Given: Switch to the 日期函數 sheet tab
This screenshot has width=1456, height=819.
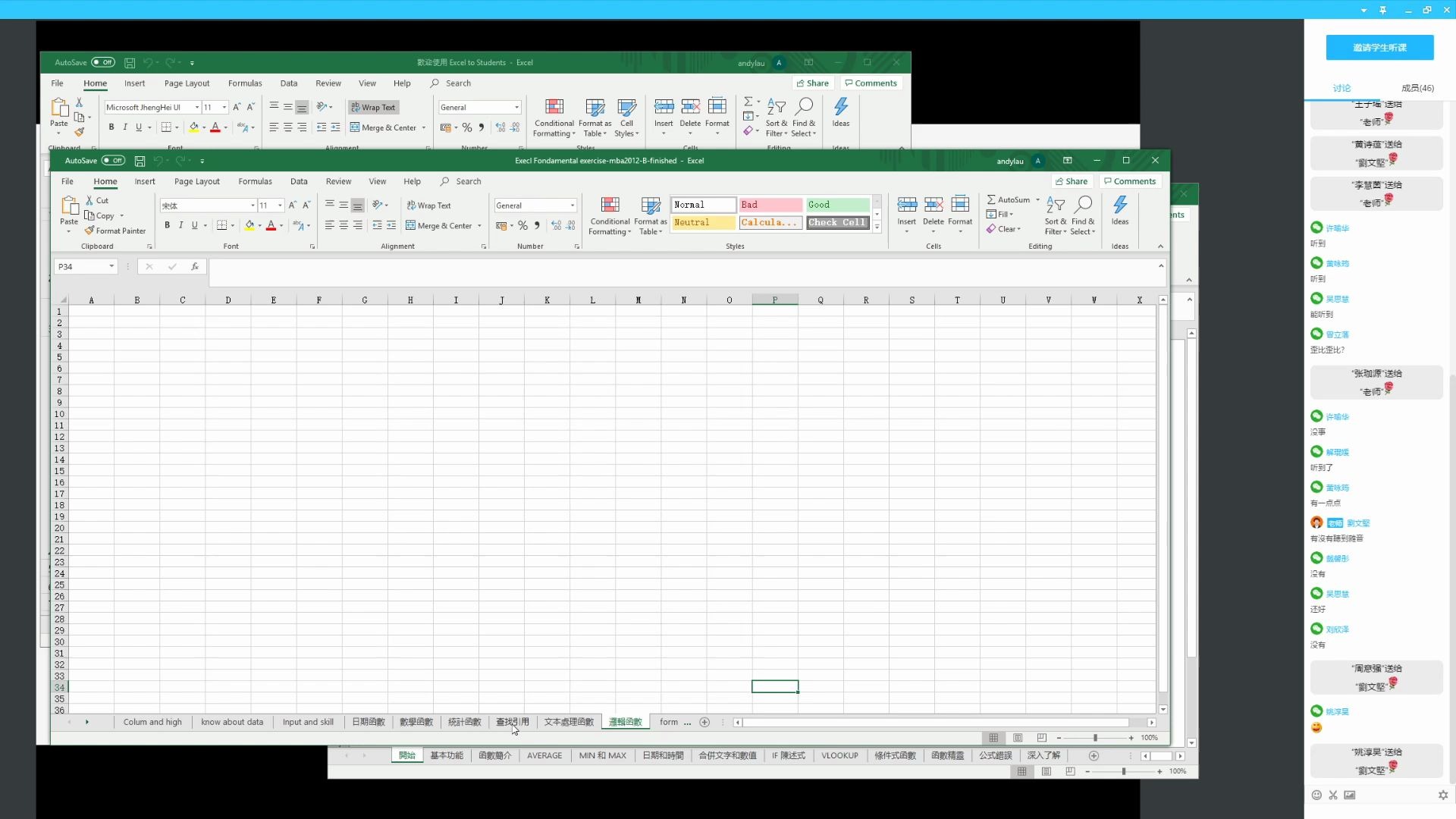Looking at the screenshot, I should click(368, 722).
